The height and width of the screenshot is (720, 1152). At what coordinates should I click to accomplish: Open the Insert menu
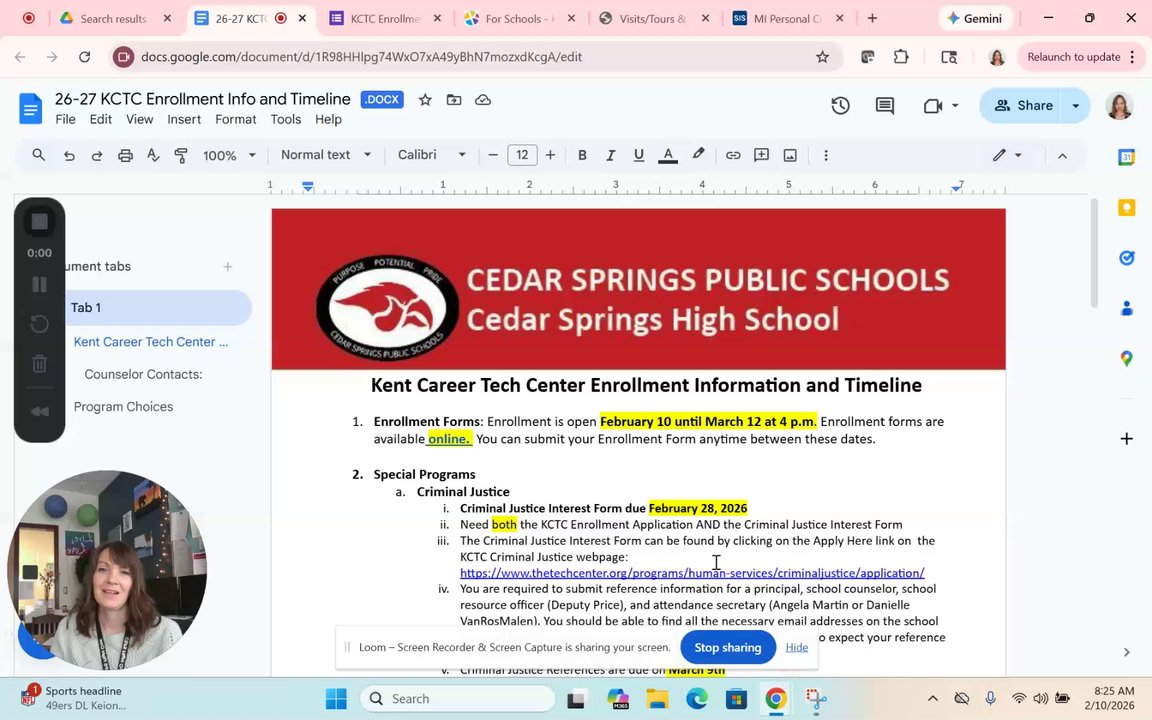[x=184, y=119]
